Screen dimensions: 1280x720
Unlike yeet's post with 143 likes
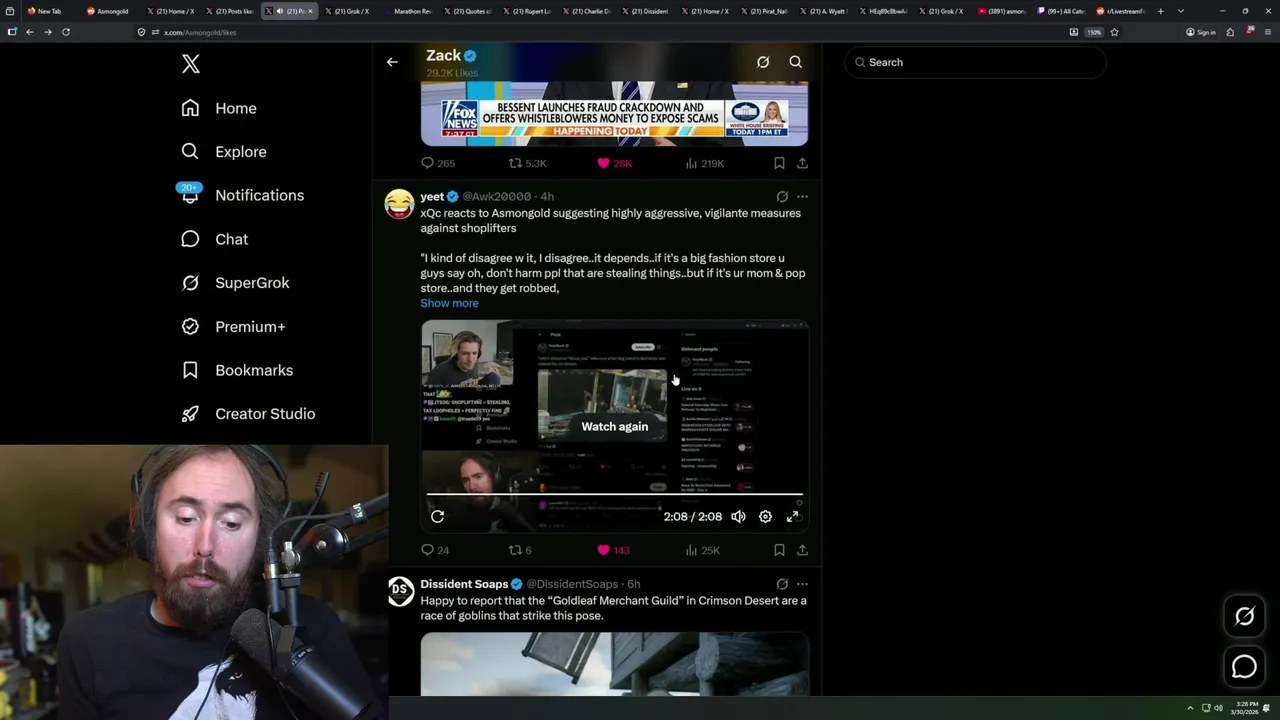[x=613, y=550]
